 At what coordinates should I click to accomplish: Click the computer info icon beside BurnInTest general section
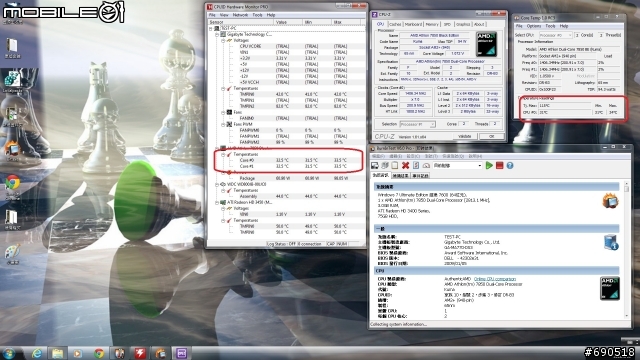point(611,242)
